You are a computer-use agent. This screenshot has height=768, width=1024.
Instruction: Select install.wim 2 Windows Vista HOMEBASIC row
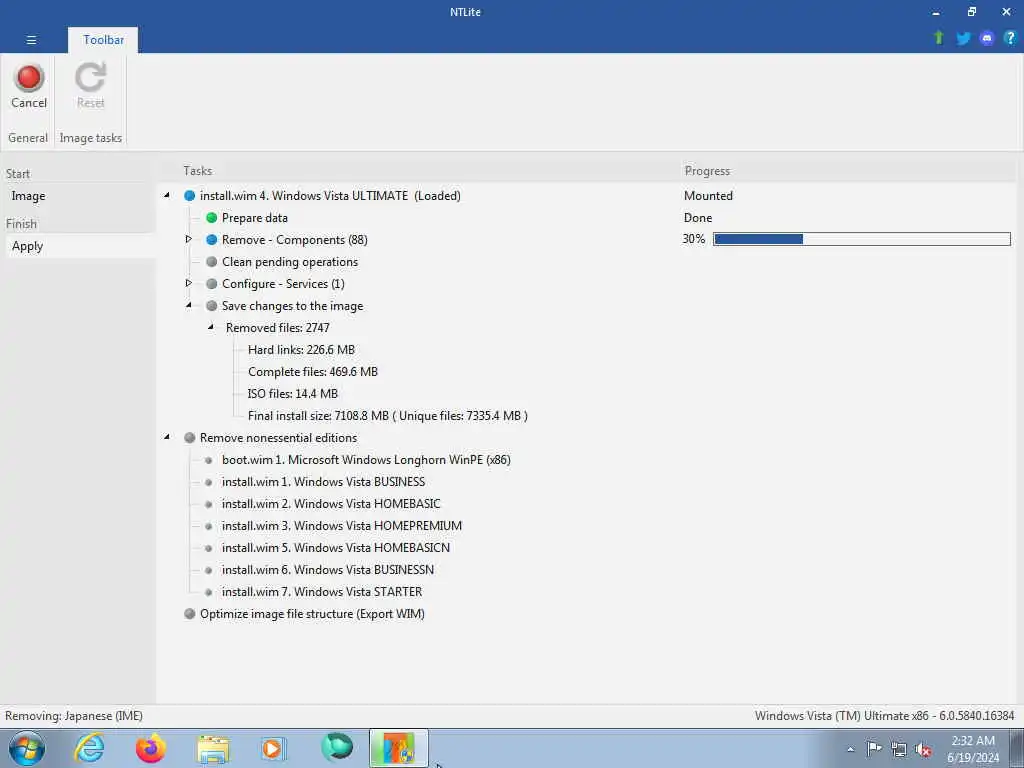coord(331,504)
